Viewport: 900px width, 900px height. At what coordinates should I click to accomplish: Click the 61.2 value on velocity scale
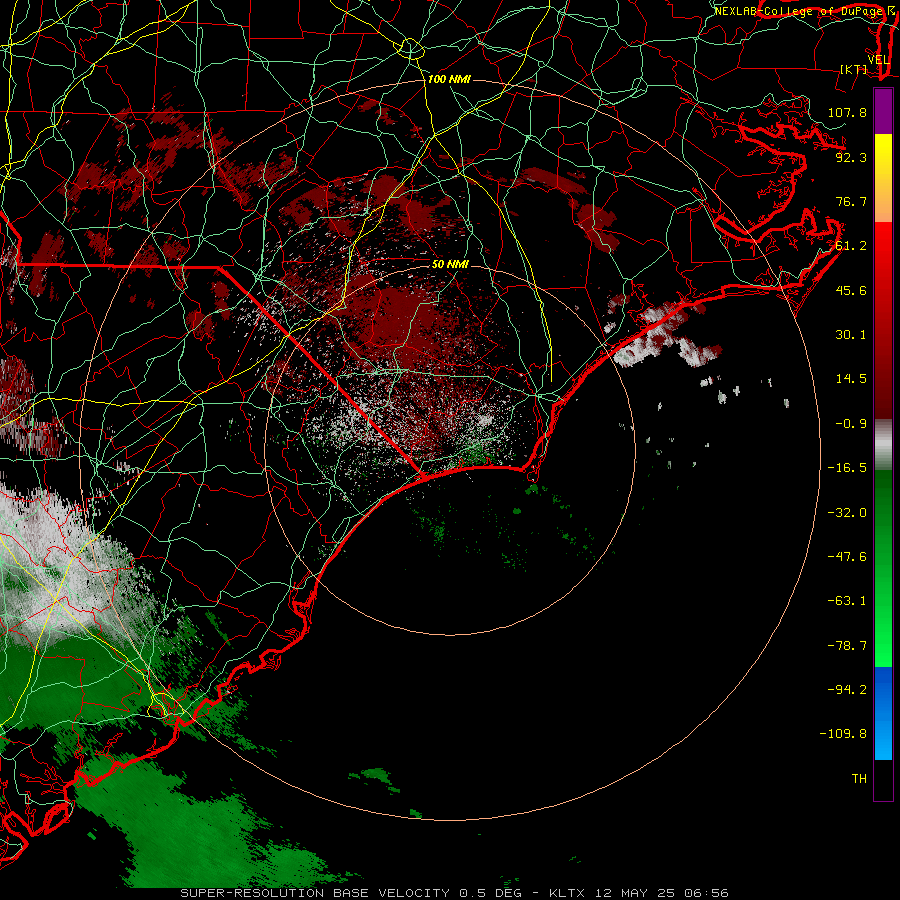pyautogui.click(x=851, y=245)
